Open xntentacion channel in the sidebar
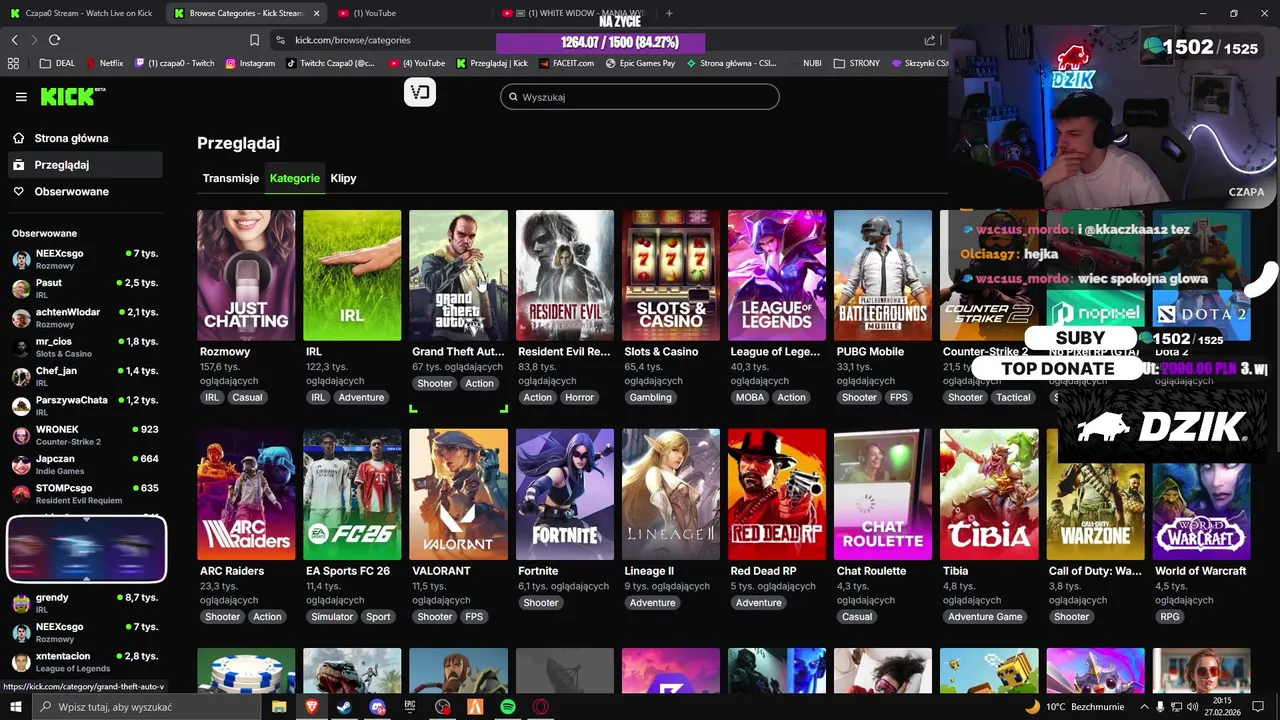This screenshot has width=1280, height=720. tap(85, 662)
